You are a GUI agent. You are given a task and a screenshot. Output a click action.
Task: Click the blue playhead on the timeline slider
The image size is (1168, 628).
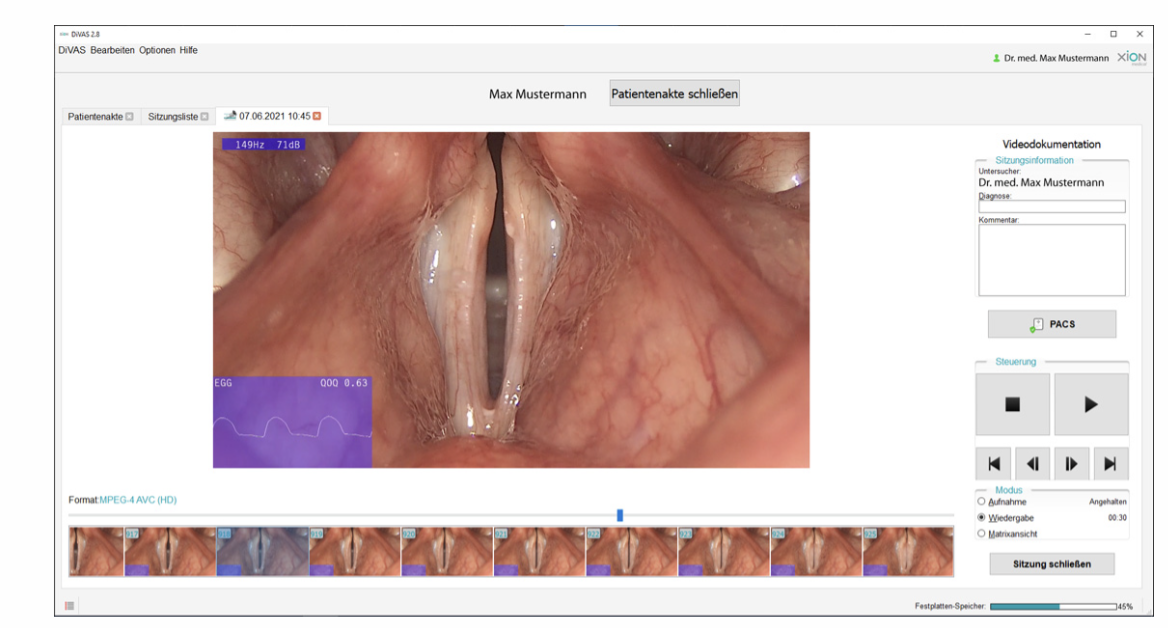620,516
